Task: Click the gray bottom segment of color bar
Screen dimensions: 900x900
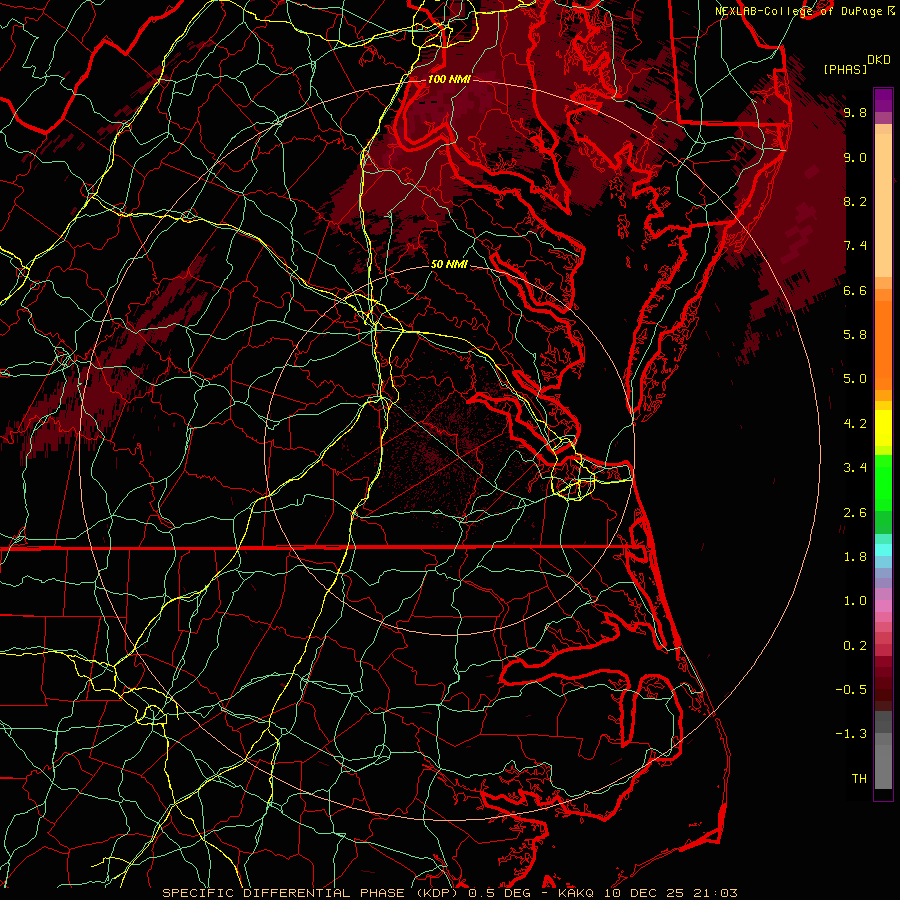Action: 883,766
